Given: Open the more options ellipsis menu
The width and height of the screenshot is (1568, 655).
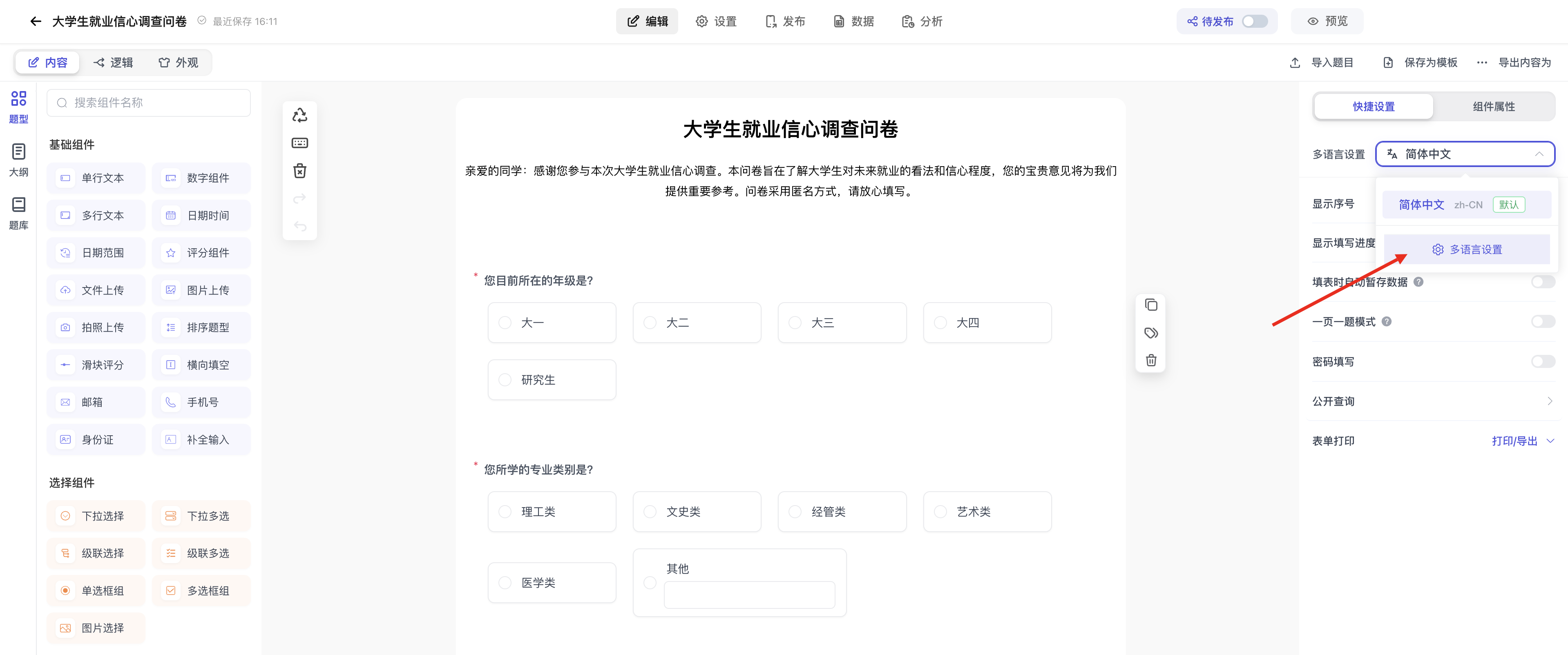Looking at the screenshot, I should click(1481, 62).
